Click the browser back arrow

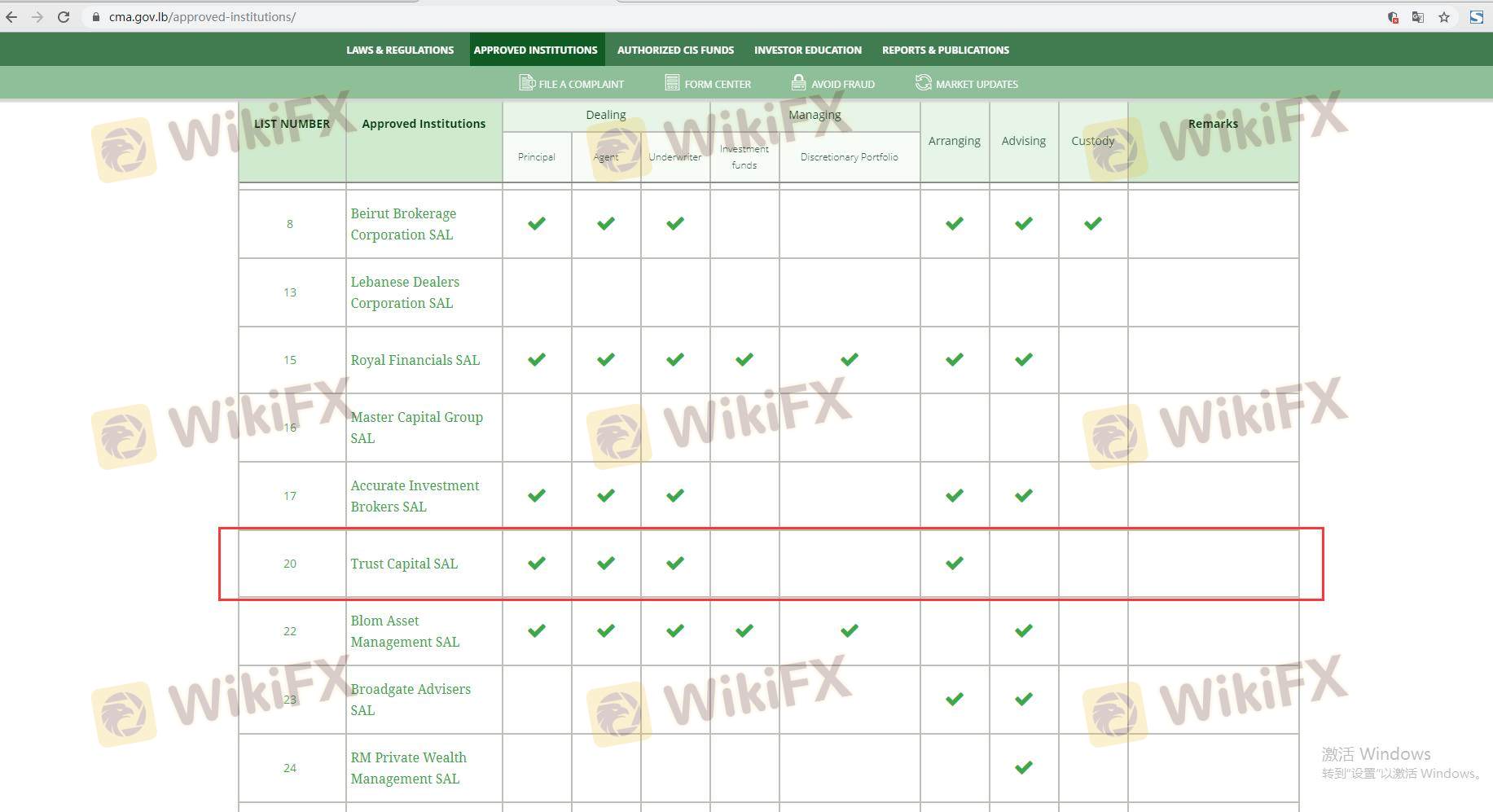tap(11, 16)
